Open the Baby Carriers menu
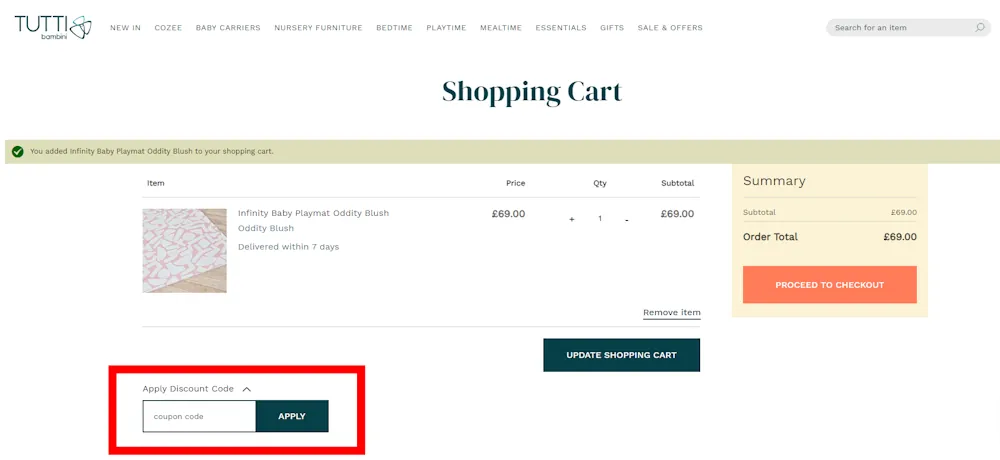 (x=228, y=27)
